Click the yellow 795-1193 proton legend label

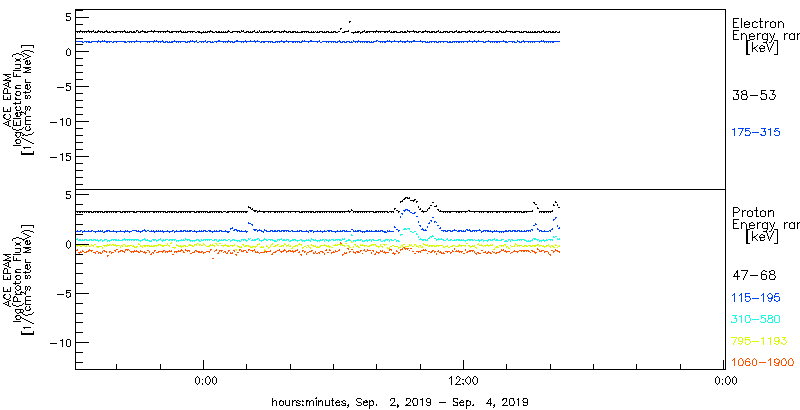pyautogui.click(x=760, y=341)
